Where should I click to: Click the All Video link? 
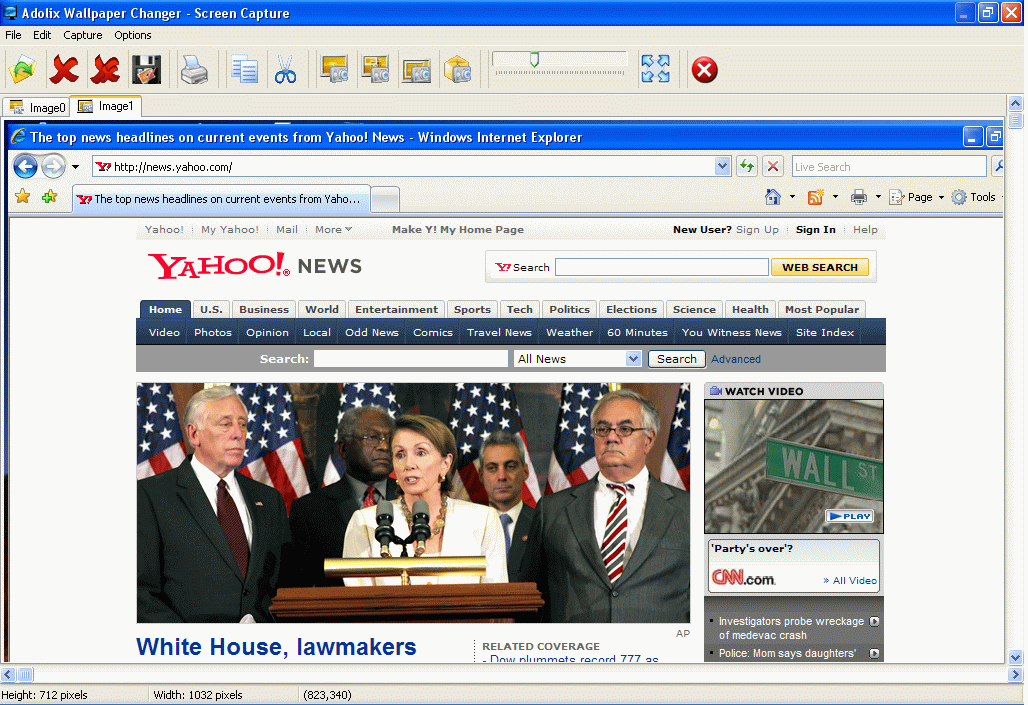pyautogui.click(x=854, y=580)
